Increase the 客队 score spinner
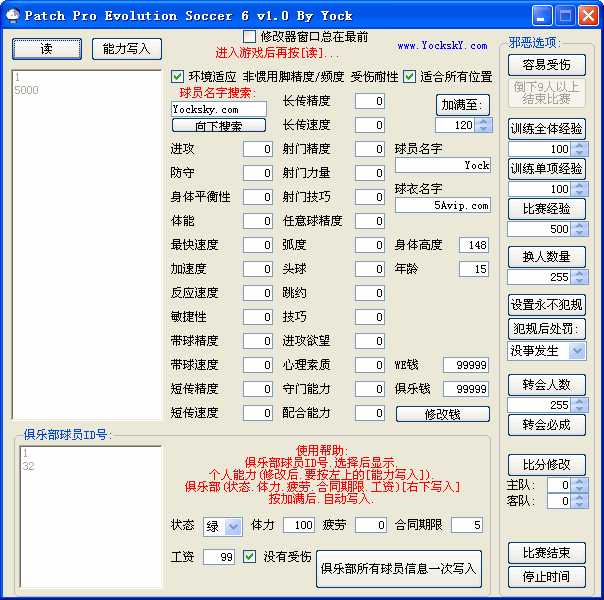604x600 pixels. click(580, 498)
